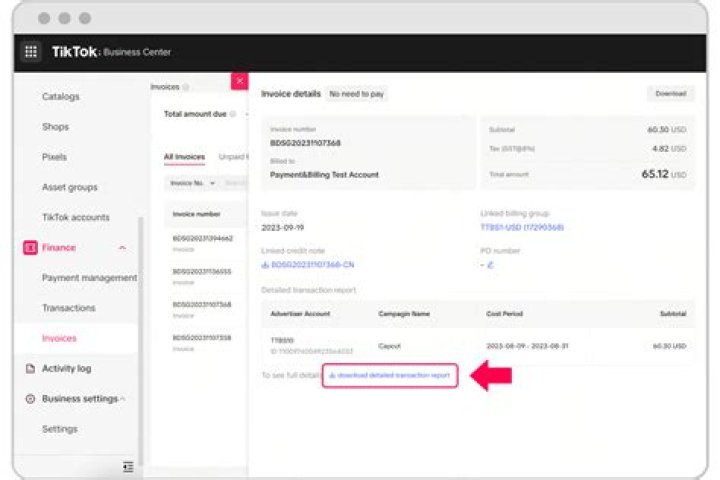Switch to the All invoices tab
Screen dimensions: 720x480
point(184,157)
